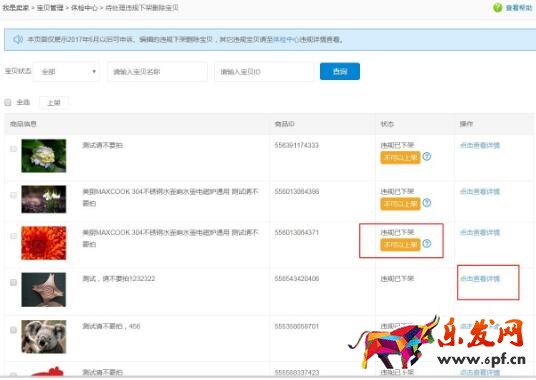Open 点击查看详情 for the dark flowers row

point(480,192)
